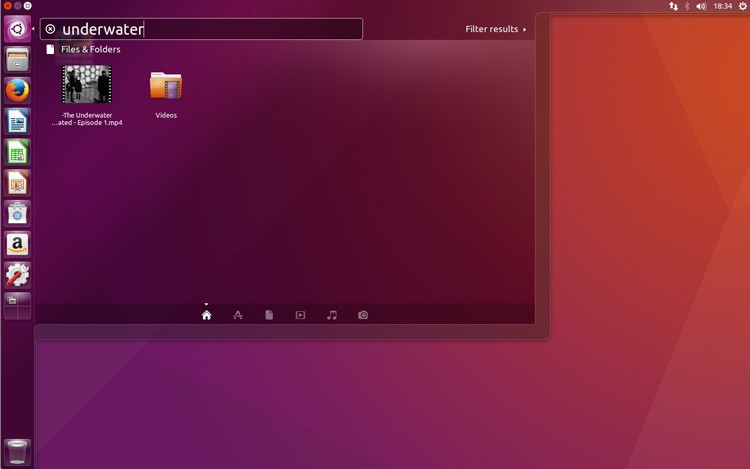Open the Bluetooth indicator
Viewport: 750px width, 469px height.
coord(687,6)
